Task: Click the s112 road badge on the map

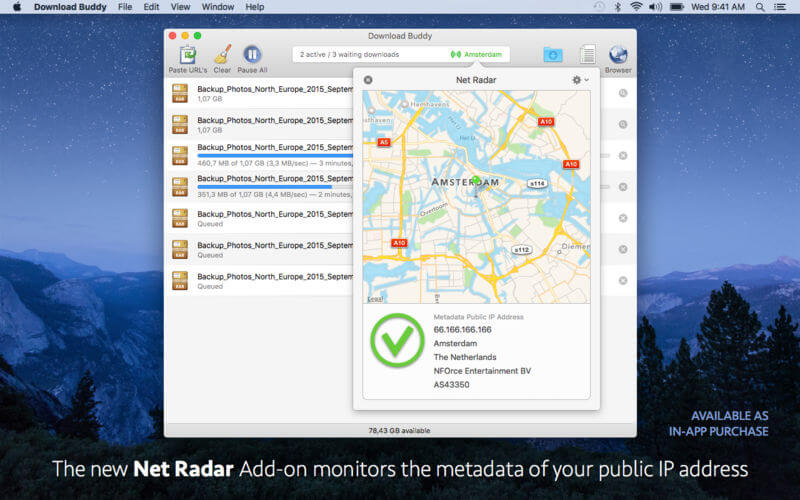Action: pos(521,250)
